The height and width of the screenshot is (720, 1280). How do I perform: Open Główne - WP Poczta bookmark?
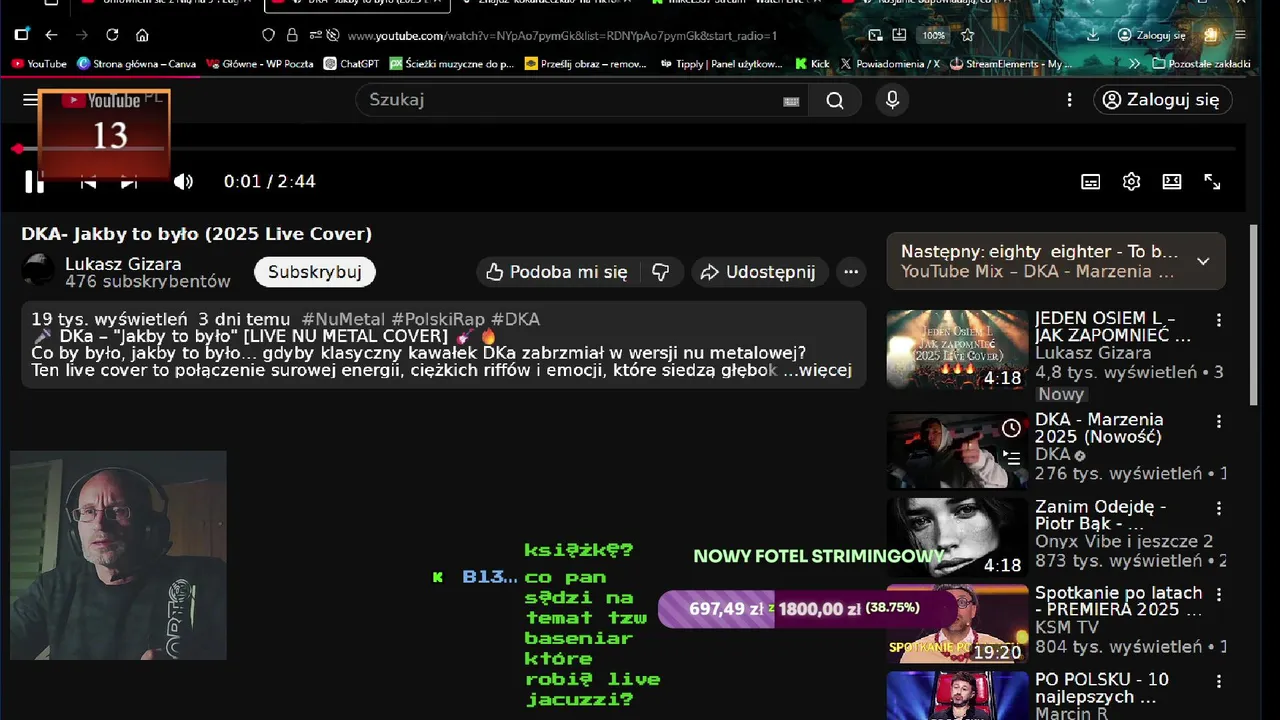coord(259,63)
